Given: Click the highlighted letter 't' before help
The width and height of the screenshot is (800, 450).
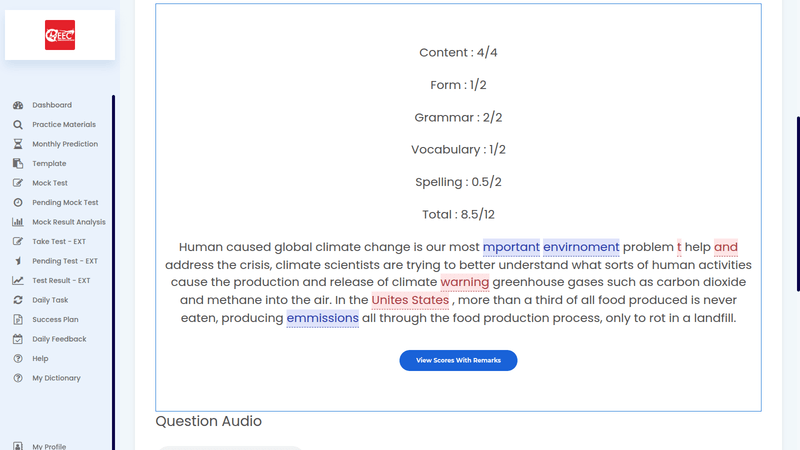Looking at the screenshot, I should pos(679,247).
